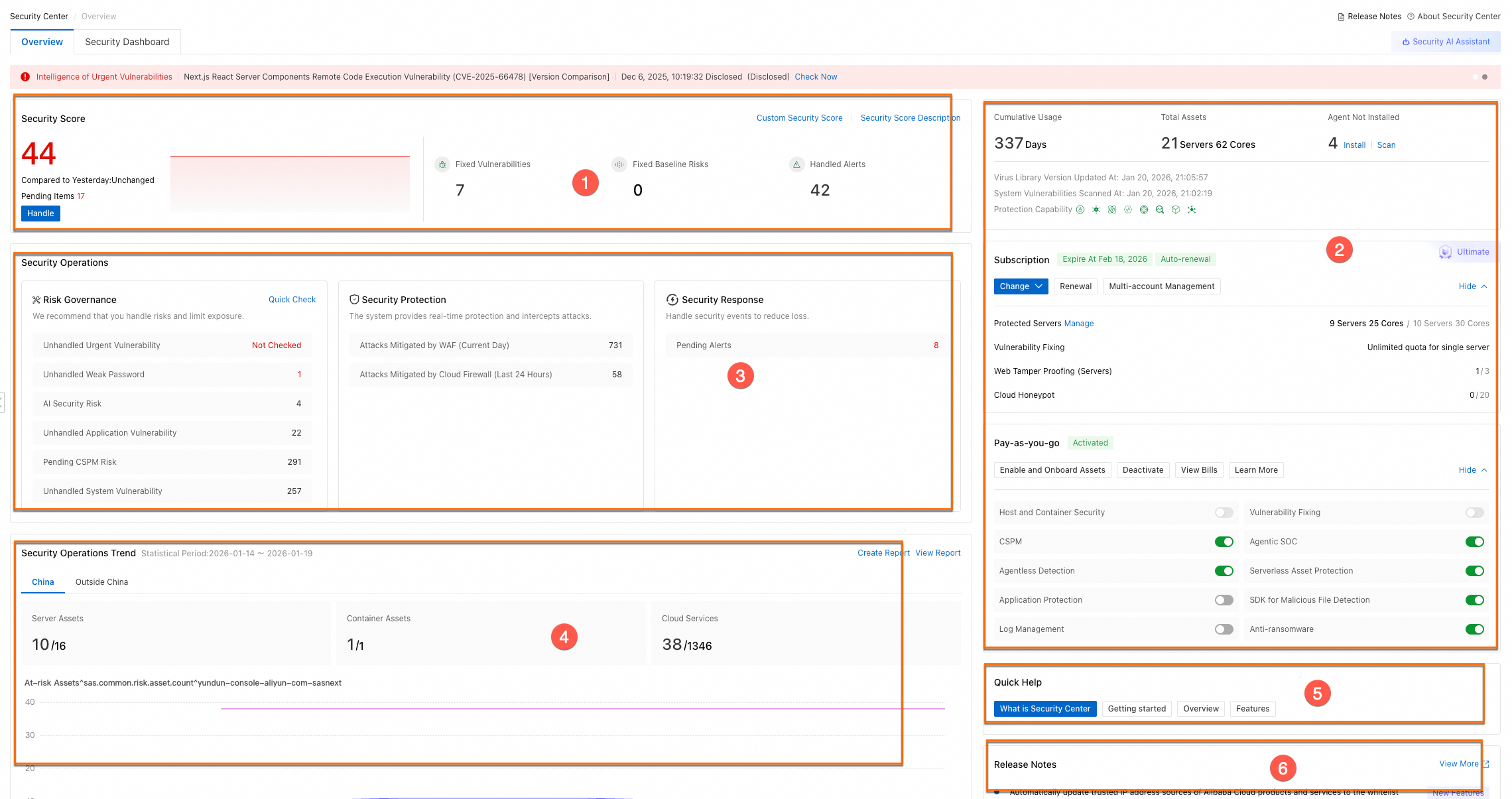The height and width of the screenshot is (799, 1512).
Task: Click the blue Handle button
Action: (40, 214)
